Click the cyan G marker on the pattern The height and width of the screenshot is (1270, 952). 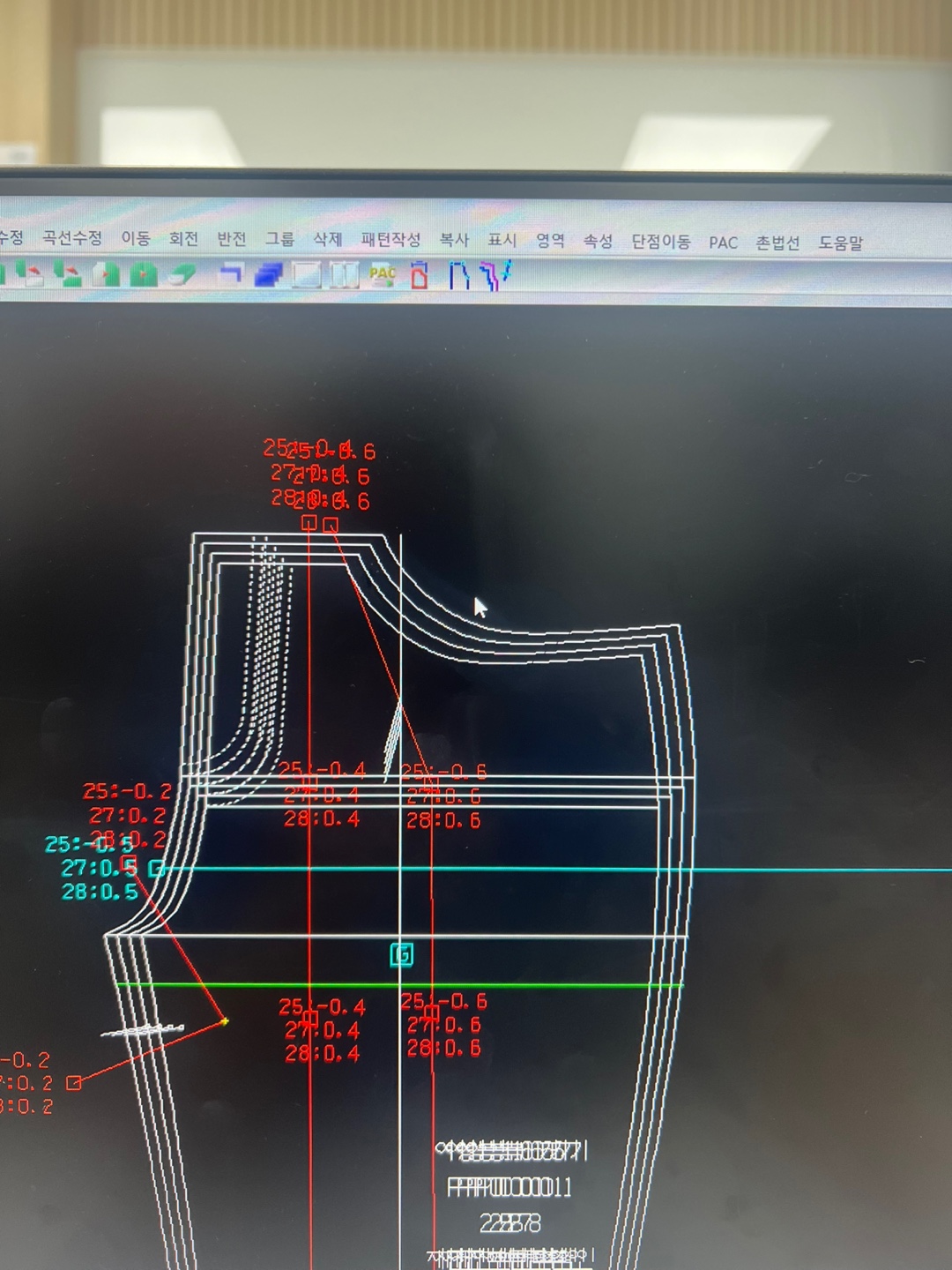tap(401, 954)
